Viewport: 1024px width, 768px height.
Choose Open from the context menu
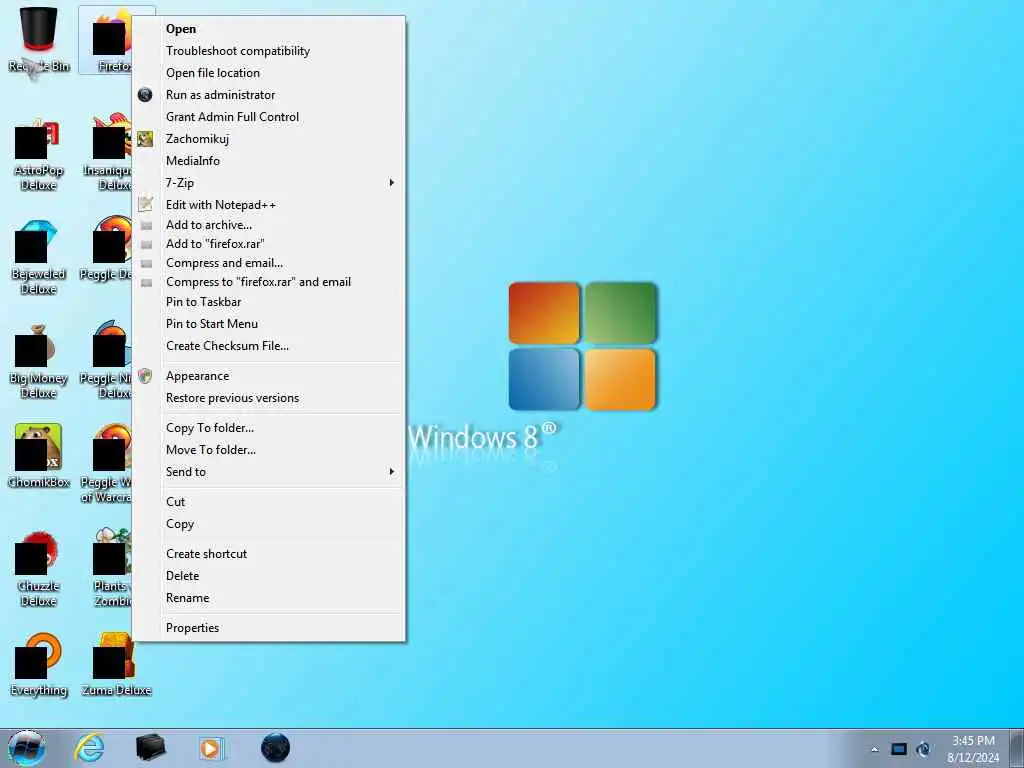(x=269, y=29)
